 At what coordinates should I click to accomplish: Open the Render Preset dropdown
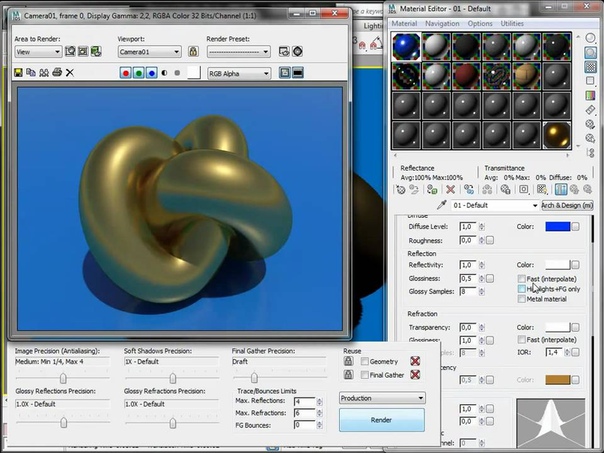click(239, 52)
